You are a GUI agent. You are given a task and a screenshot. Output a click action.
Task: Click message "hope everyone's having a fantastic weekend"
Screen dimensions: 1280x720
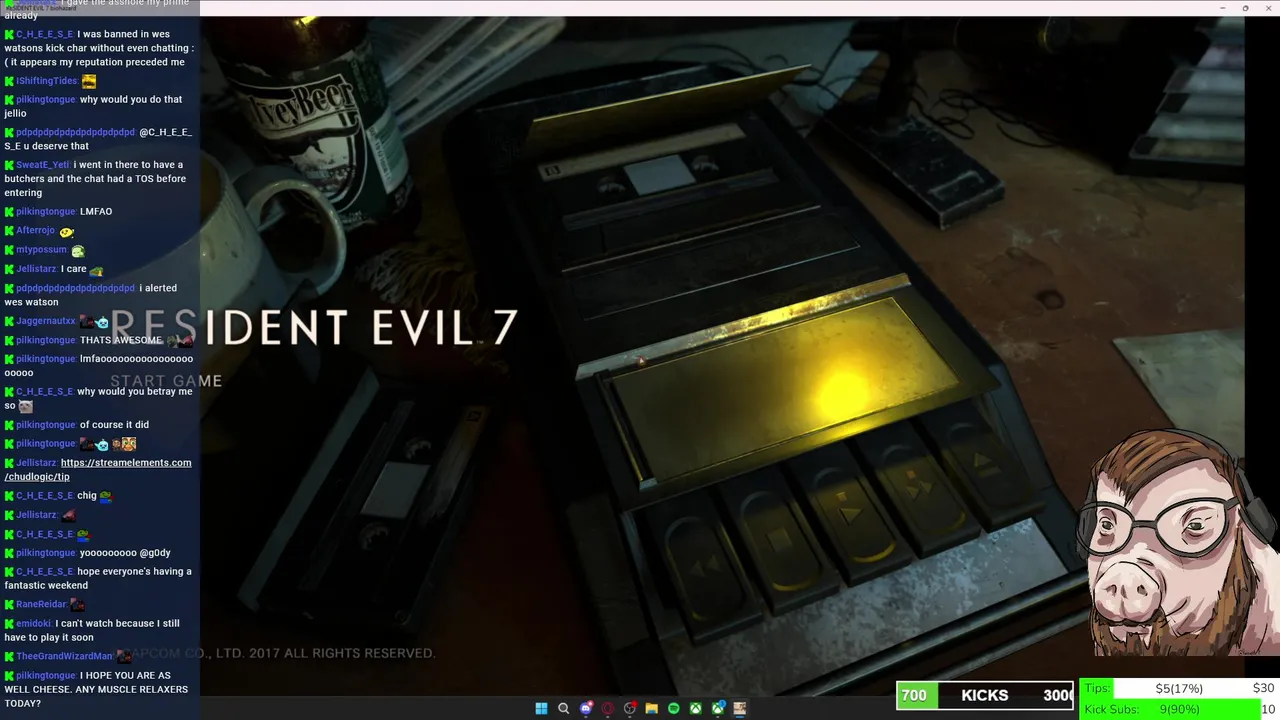click(x=98, y=578)
